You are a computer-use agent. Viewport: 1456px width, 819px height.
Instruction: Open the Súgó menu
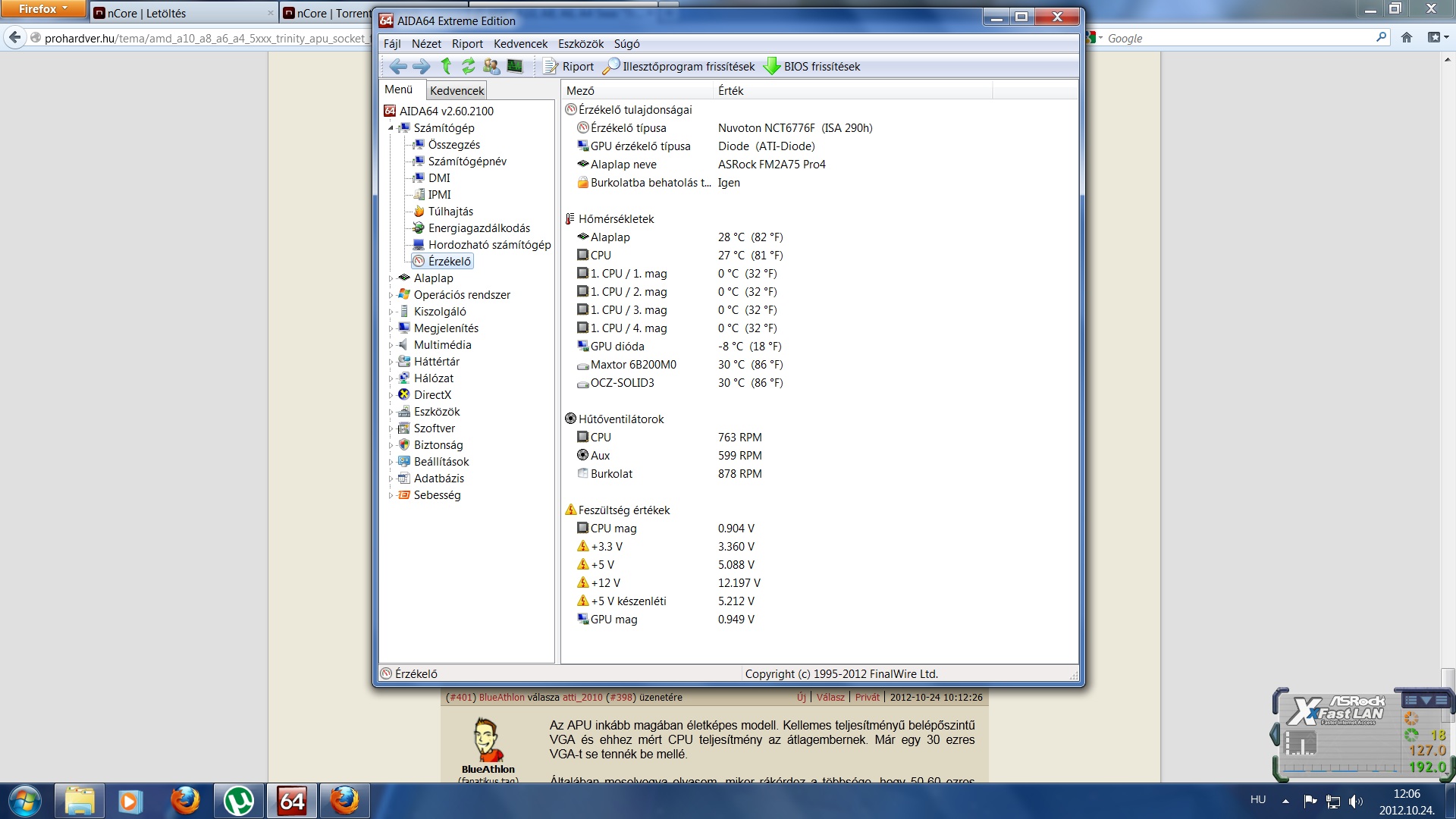[x=626, y=44]
